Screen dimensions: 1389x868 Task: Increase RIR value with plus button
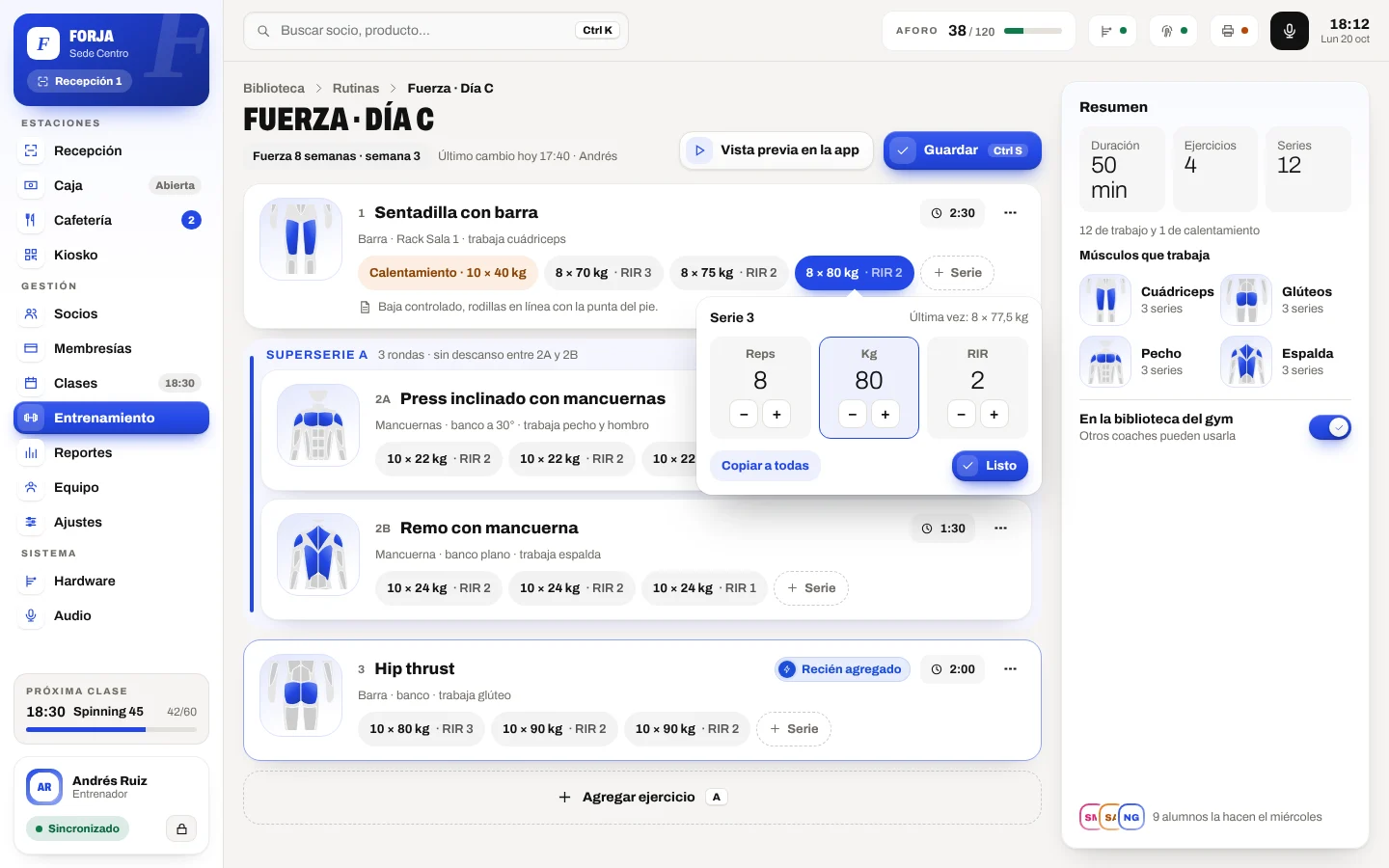pyautogui.click(x=994, y=415)
